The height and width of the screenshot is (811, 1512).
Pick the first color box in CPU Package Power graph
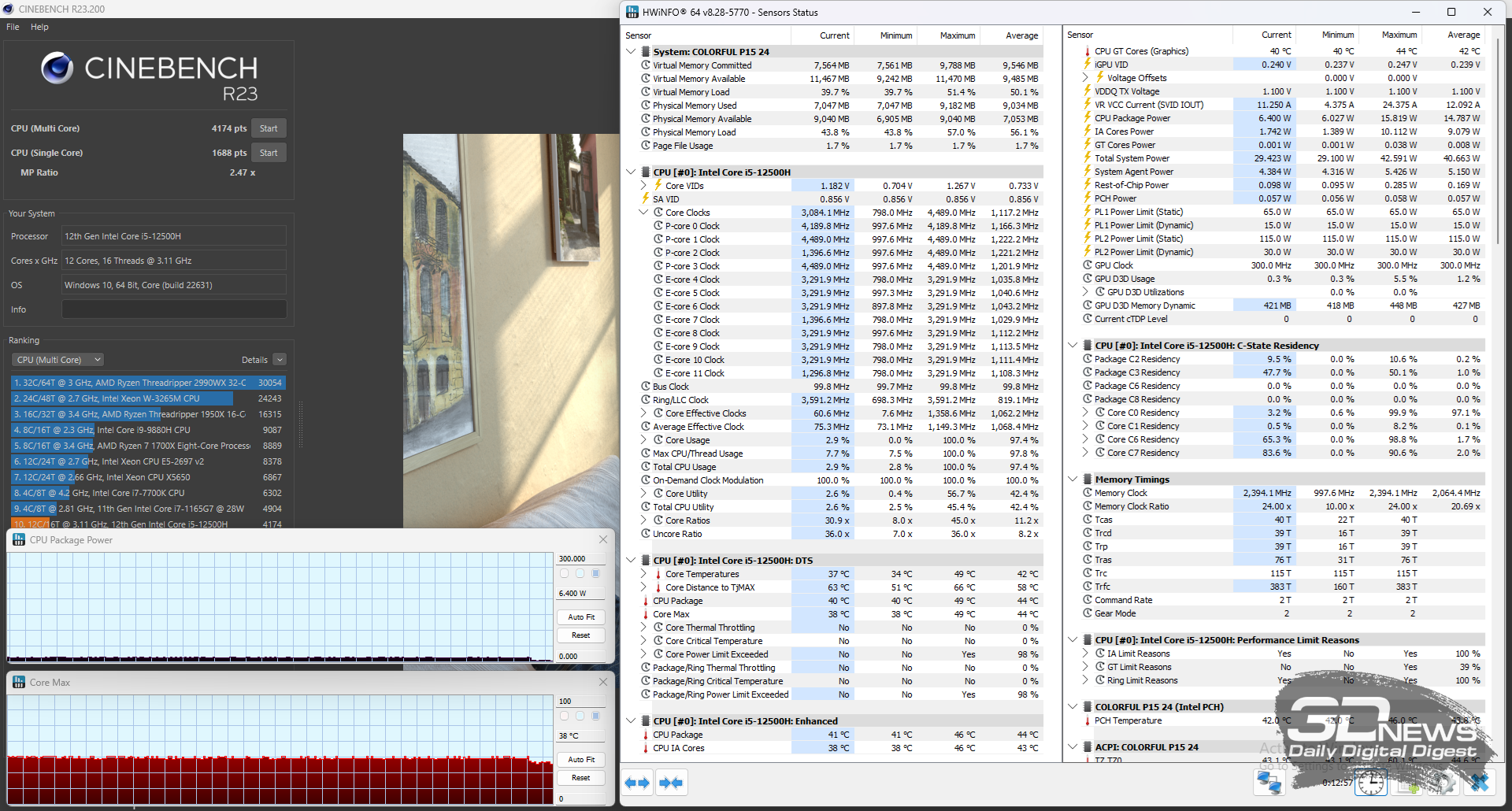pyautogui.click(x=564, y=573)
